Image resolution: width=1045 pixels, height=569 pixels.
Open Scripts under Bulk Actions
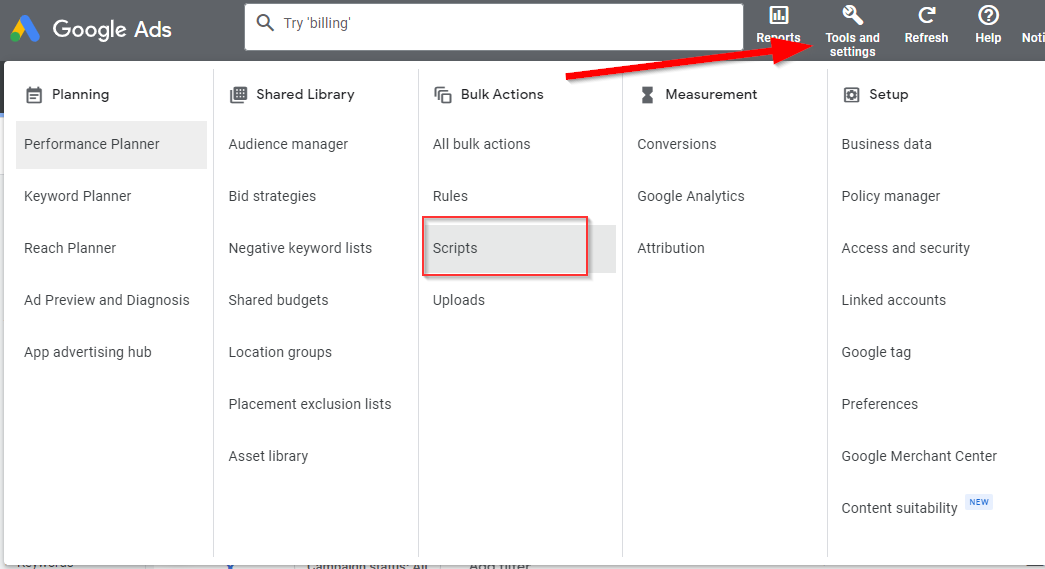(519, 248)
